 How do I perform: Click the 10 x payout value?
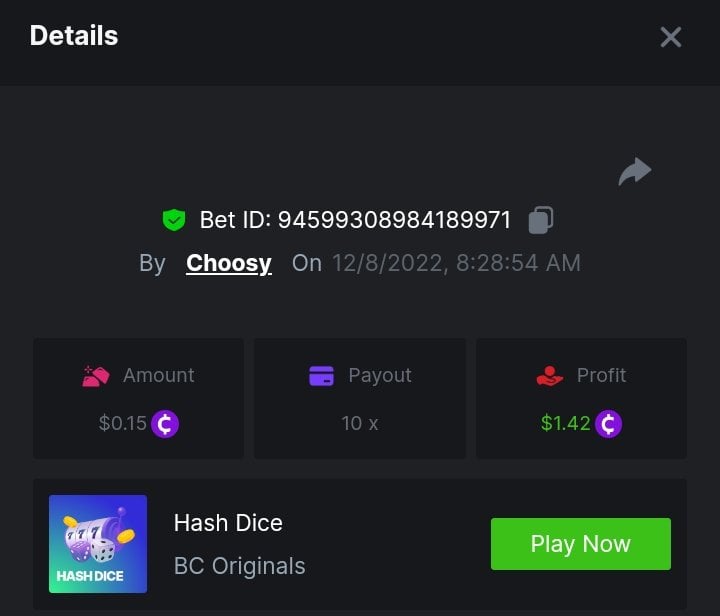(360, 424)
